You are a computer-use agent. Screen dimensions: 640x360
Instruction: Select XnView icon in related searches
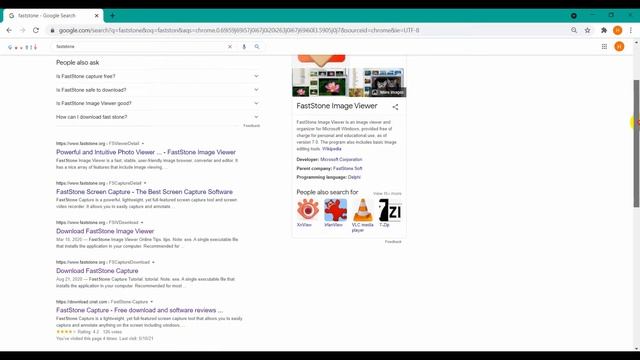[308, 210]
